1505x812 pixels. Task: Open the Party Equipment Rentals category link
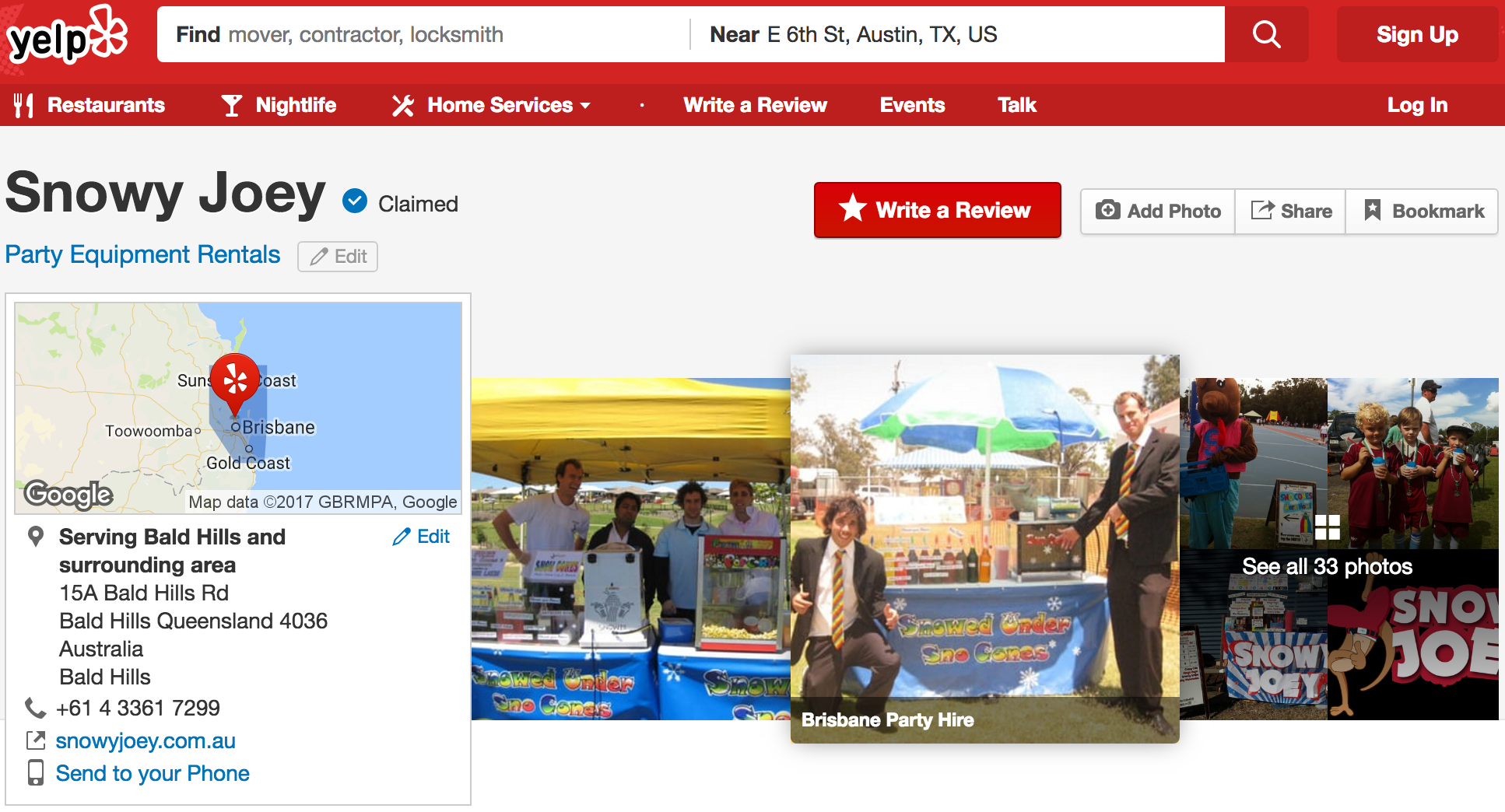pos(142,254)
